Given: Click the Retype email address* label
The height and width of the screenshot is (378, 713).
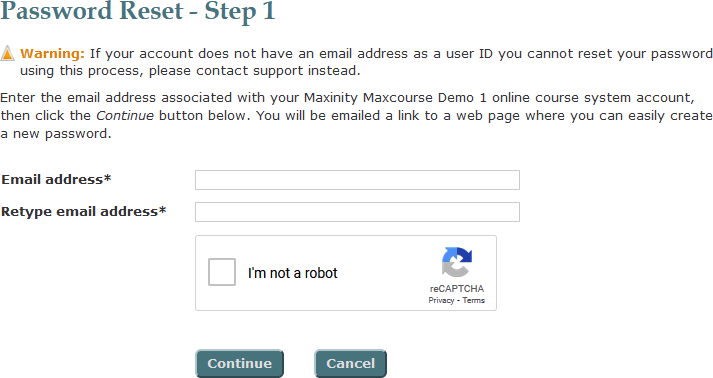Looking at the screenshot, I should click(84, 212).
